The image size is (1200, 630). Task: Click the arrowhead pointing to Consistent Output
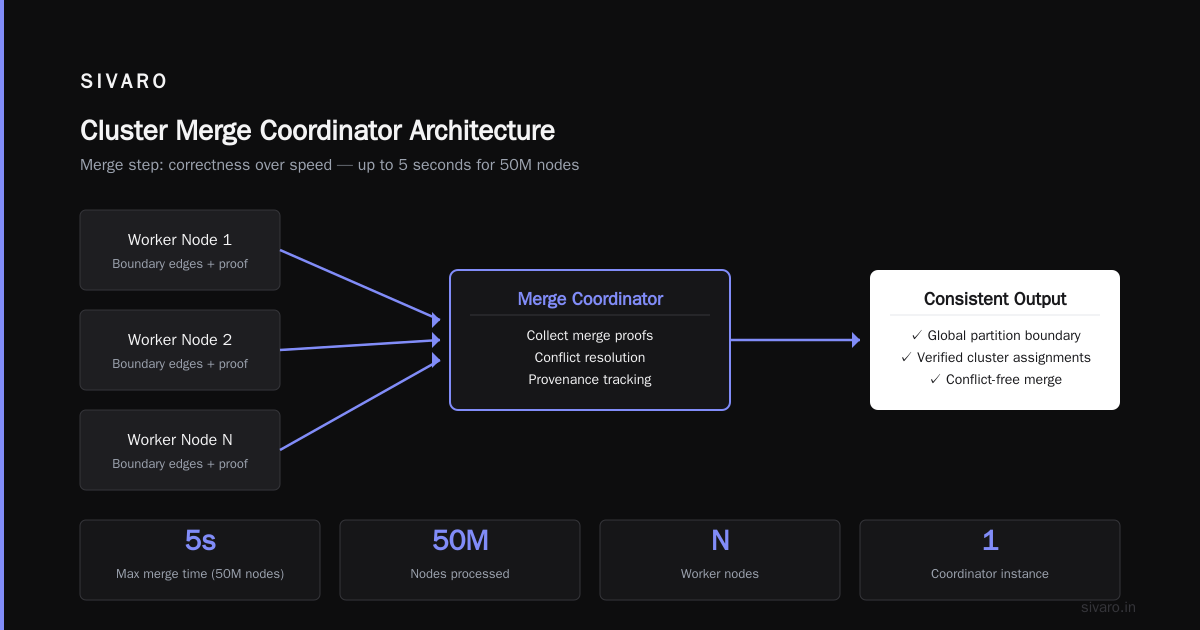tap(855, 340)
